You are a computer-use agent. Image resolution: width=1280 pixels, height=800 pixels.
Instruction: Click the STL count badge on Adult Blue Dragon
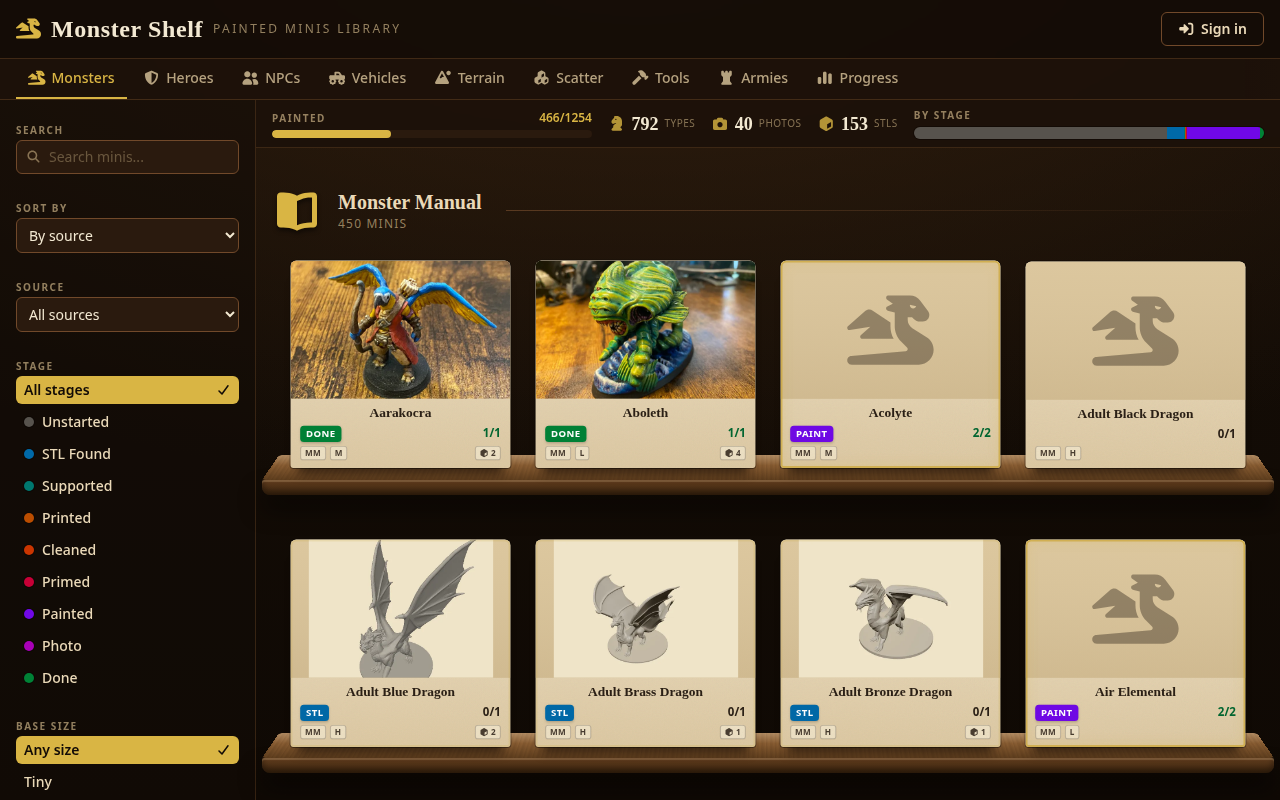[488, 732]
